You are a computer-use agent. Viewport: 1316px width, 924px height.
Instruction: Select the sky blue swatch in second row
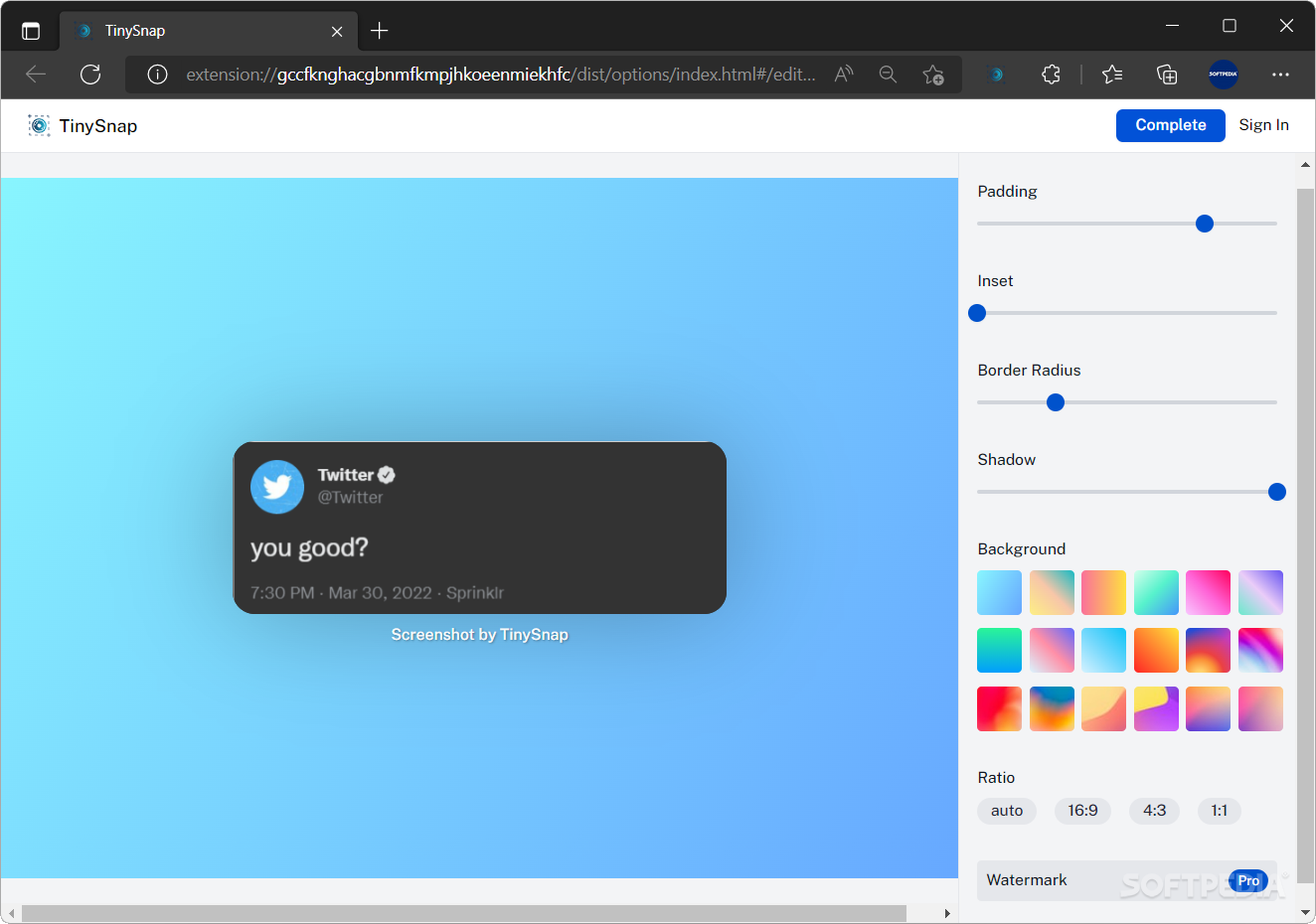pyautogui.click(x=1103, y=651)
